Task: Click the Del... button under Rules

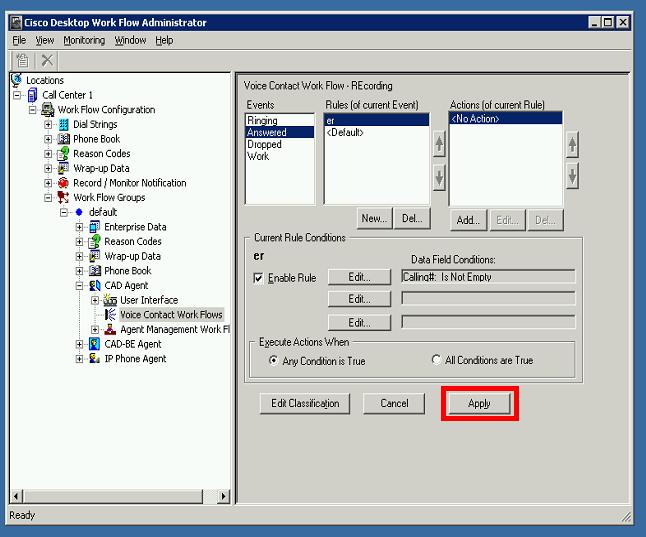Action: click(x=412, y=218)
